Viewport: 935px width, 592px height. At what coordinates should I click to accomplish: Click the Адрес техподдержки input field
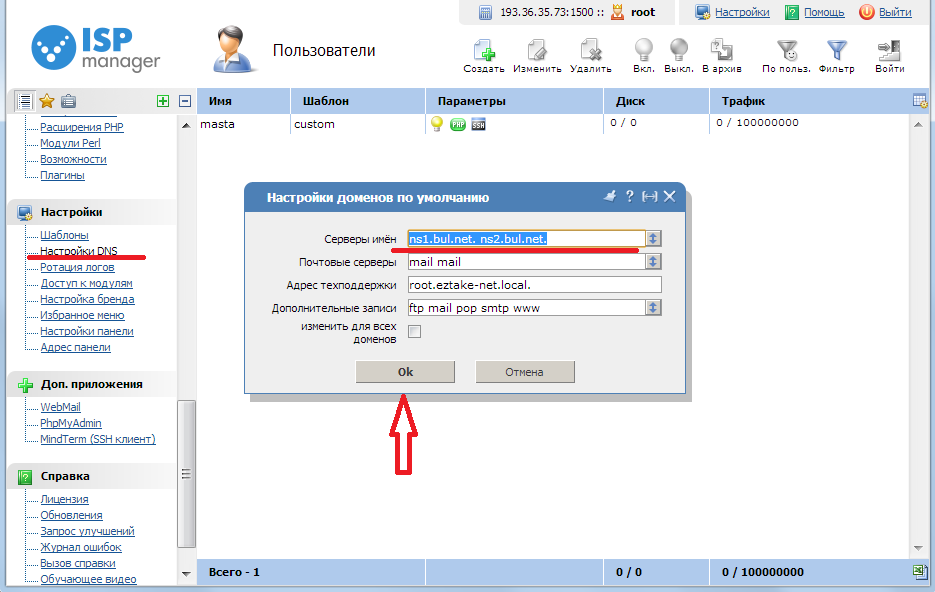click(534, 285)
